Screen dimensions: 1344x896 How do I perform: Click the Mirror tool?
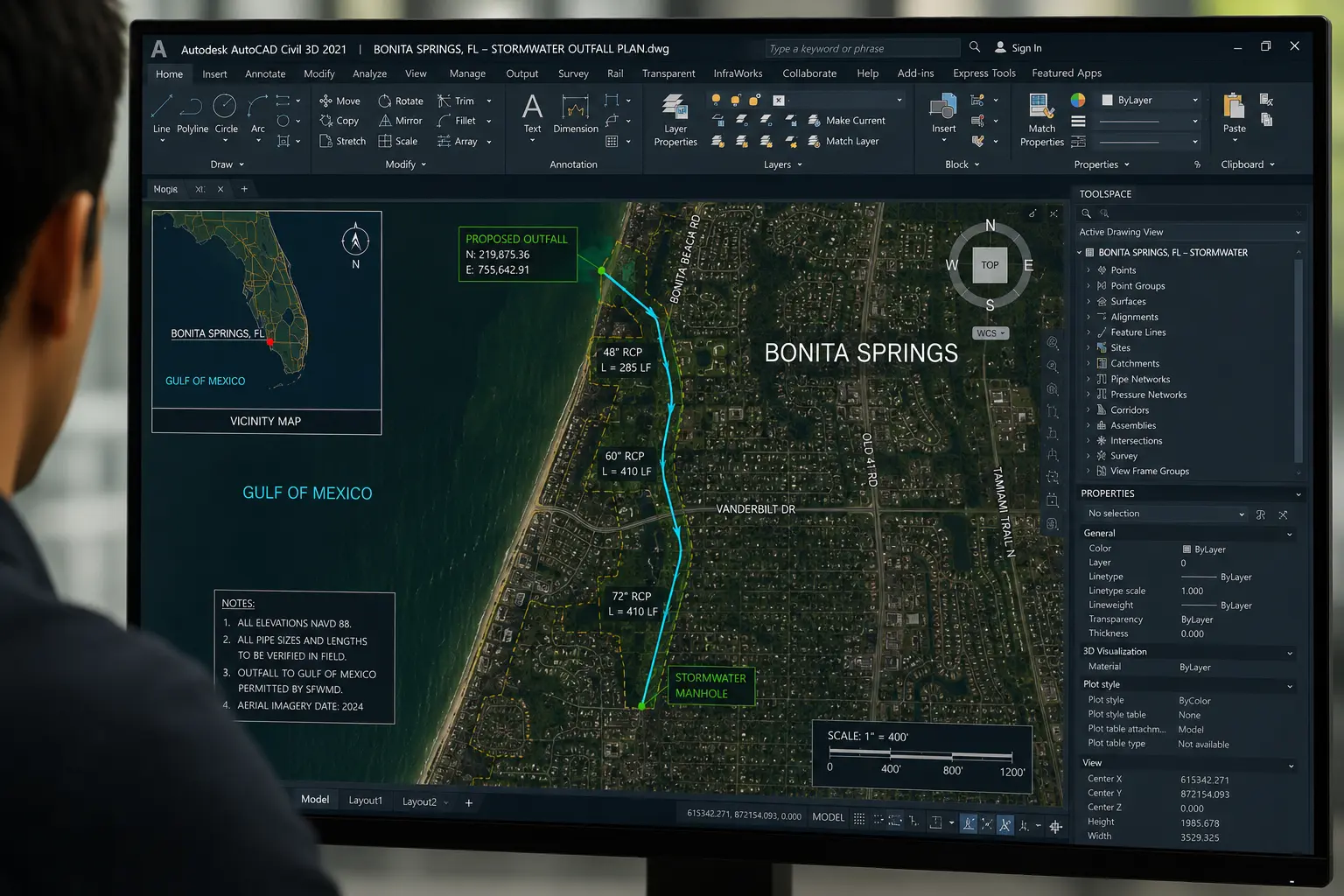pyautogui.click(x=400, y=121)
